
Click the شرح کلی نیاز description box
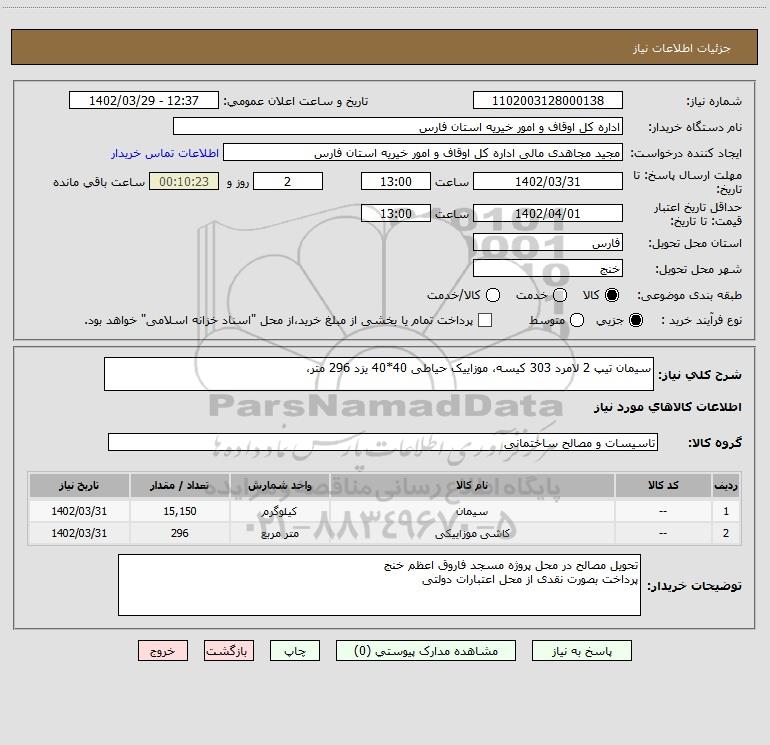point(379,374)
